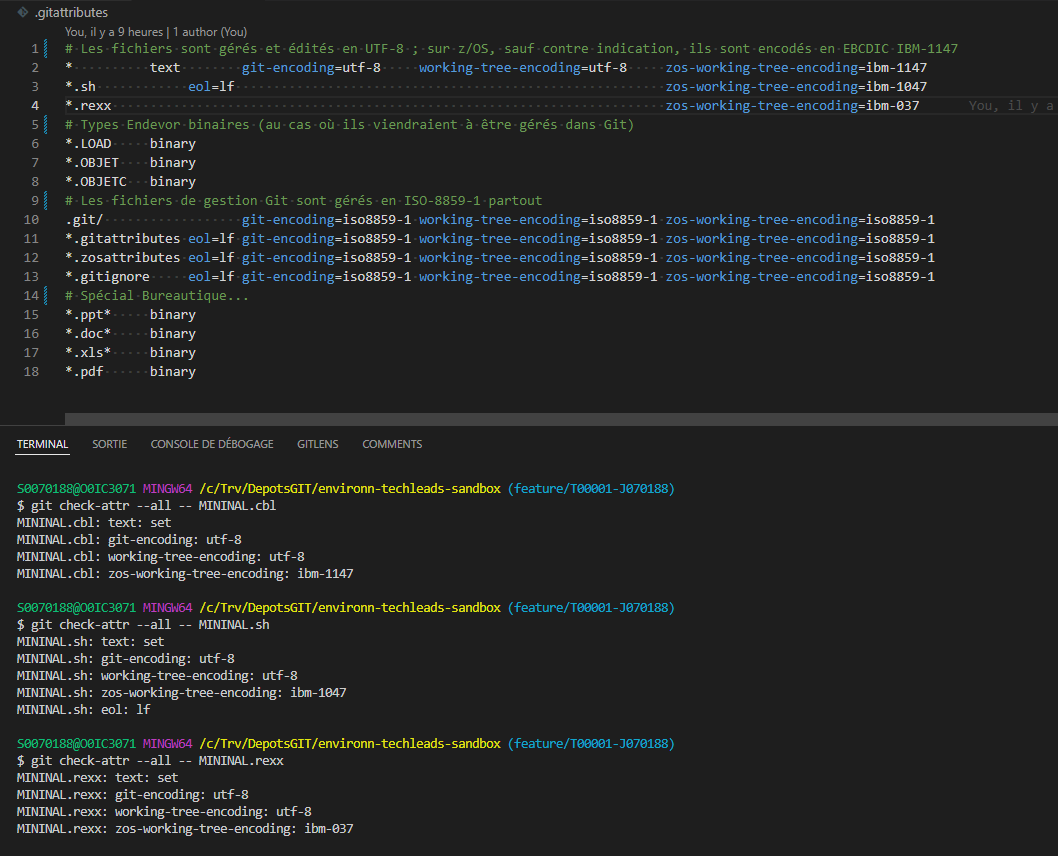Click the editor horizontal scrollbar
Image resolution: width=1058 pixels, height=856 pixels.
pyautogui.click(x=561, y=419)
